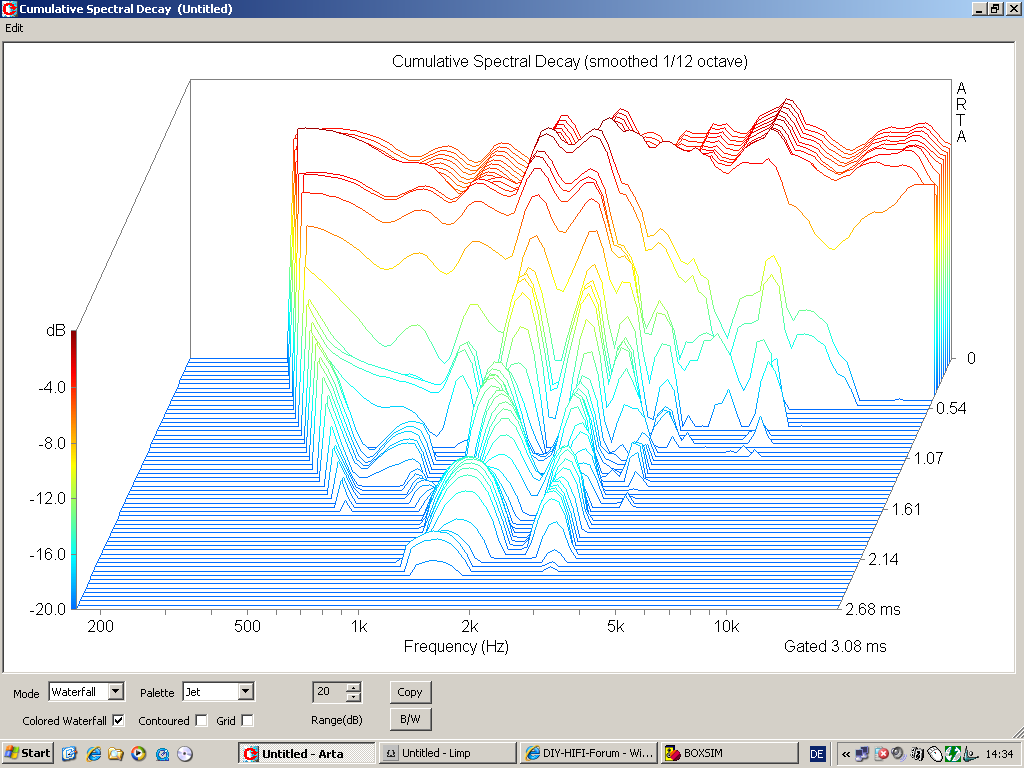Click the DE language indicator in taskbar
The height and width of the screenshot is (768, 1024).
tap(817, 753)
